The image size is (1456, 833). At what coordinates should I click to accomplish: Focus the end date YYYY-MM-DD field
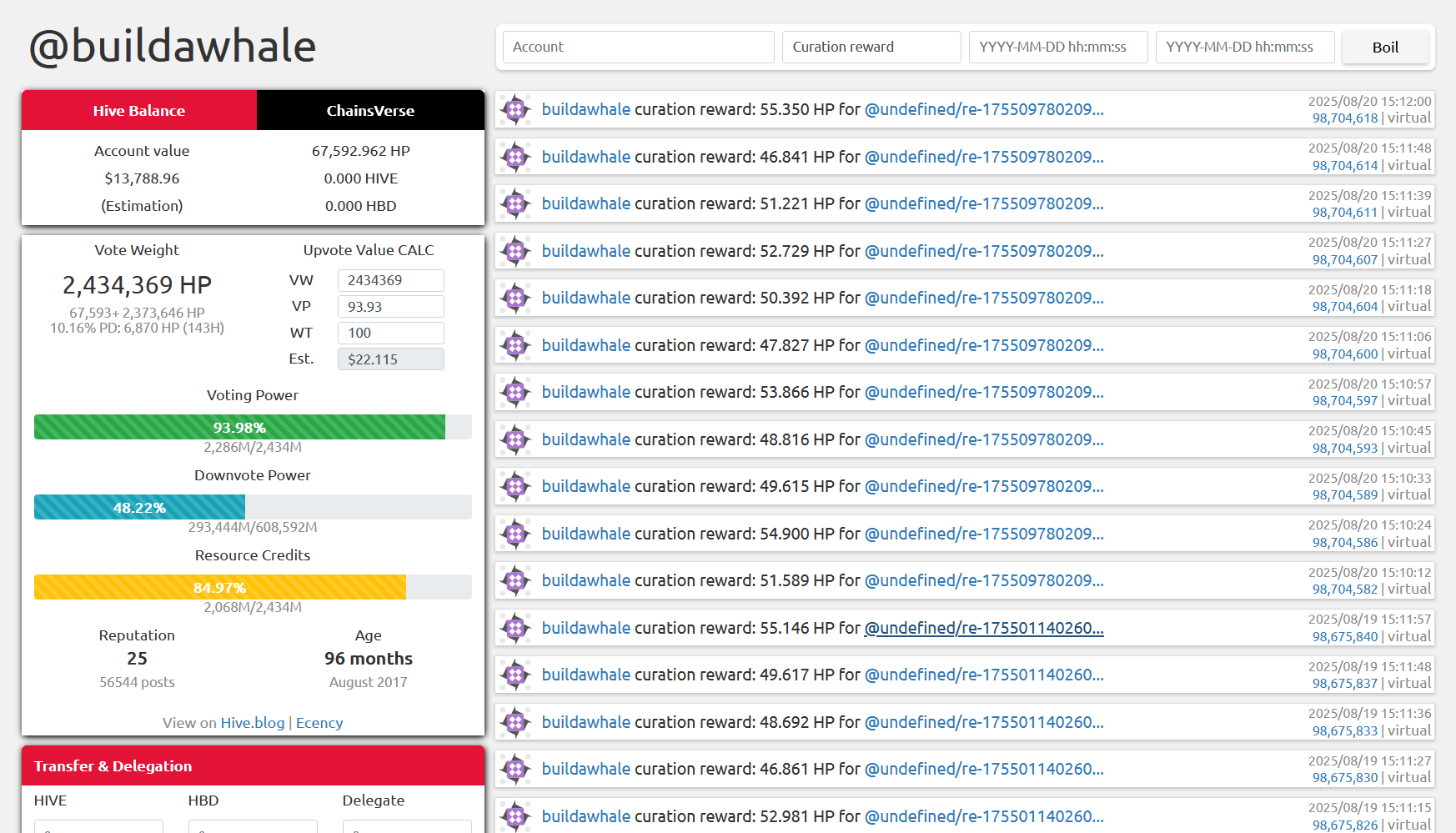1245,48
